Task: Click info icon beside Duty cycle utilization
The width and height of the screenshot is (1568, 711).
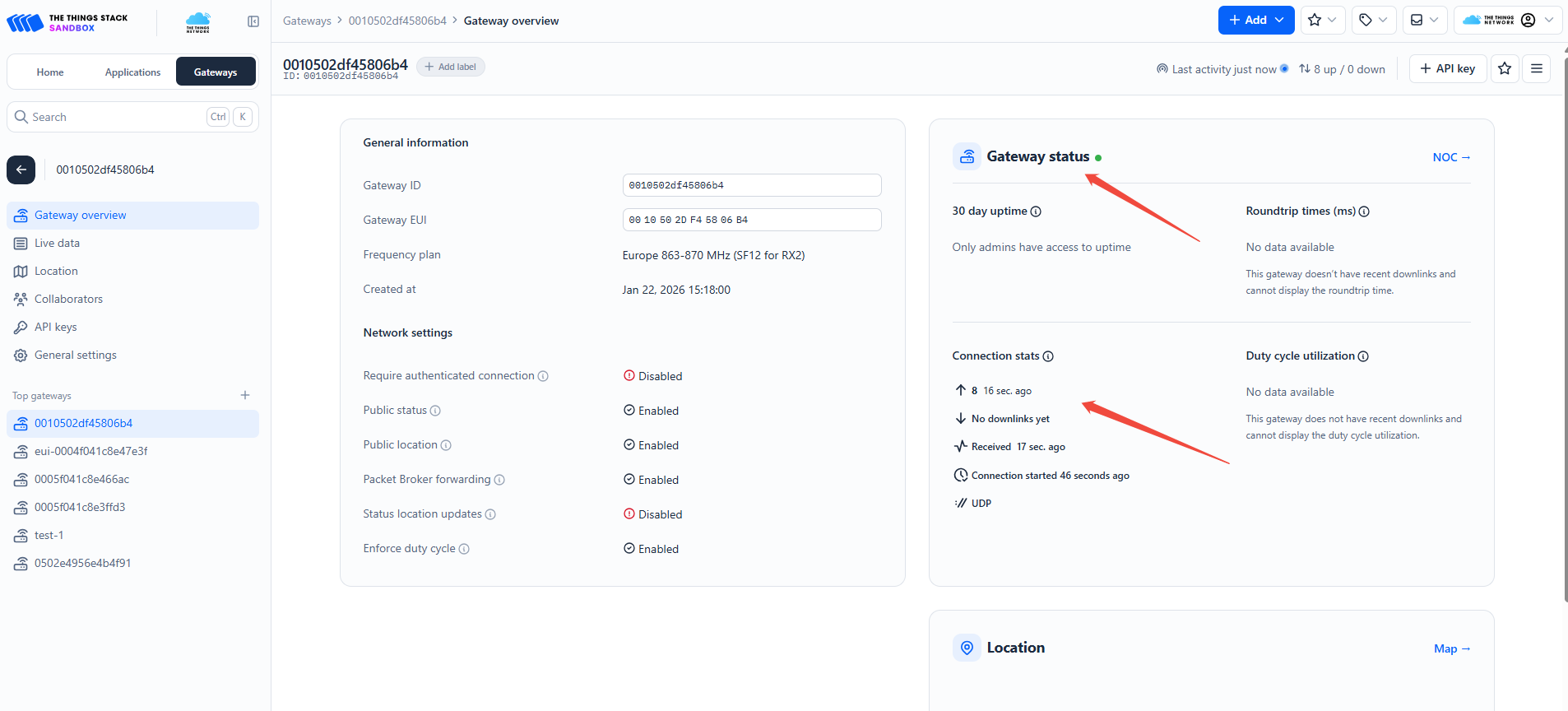Action: 1363,356
